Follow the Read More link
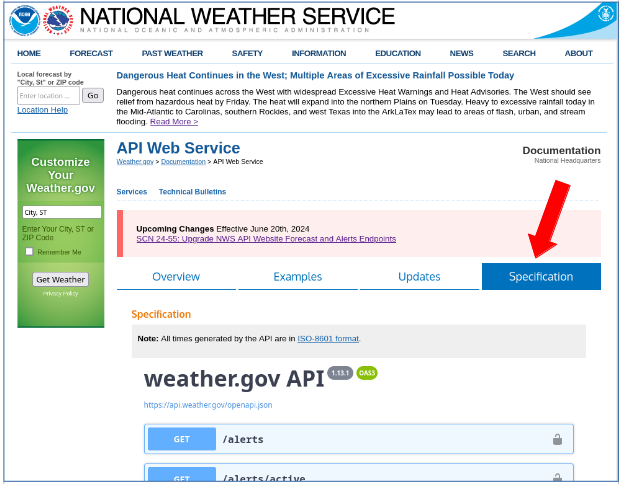This screenshot has width=621, height=484. pos(174,122)
